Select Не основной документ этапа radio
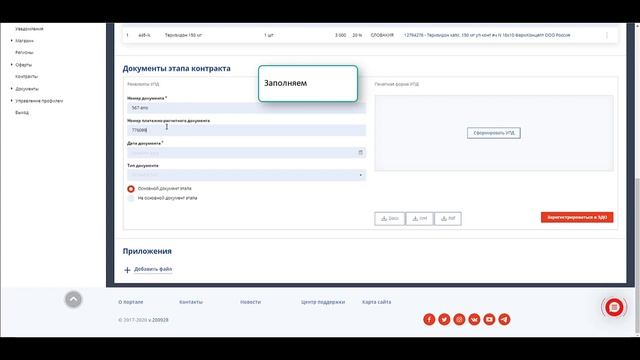The image size is (640, 360). (x=131, y=198)
